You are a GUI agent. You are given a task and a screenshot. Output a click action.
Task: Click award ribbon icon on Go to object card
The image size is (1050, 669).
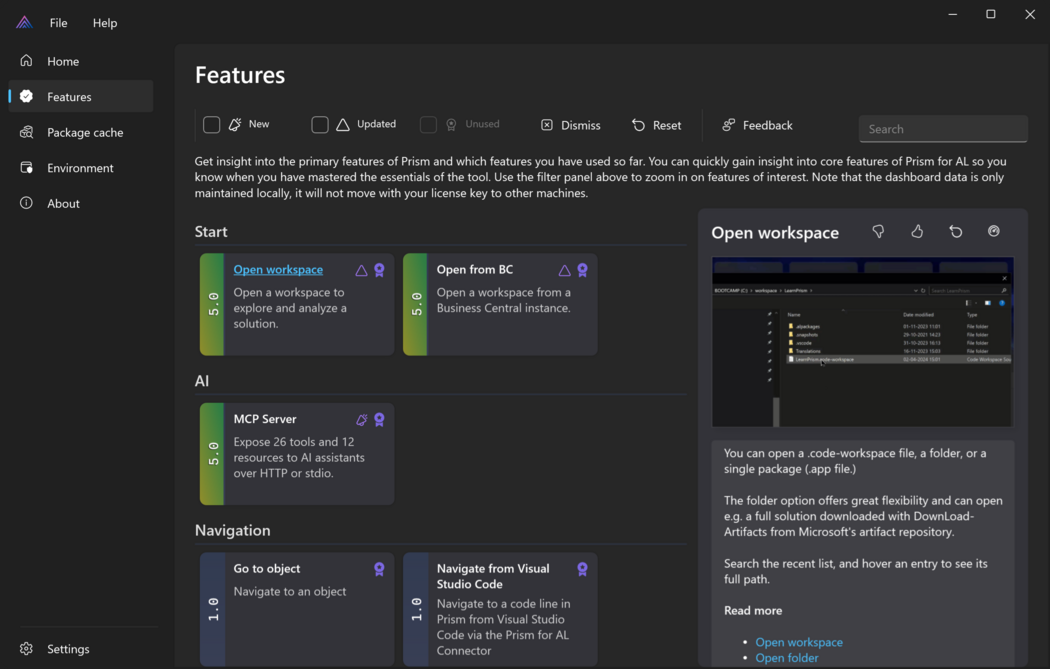[379, 569]
